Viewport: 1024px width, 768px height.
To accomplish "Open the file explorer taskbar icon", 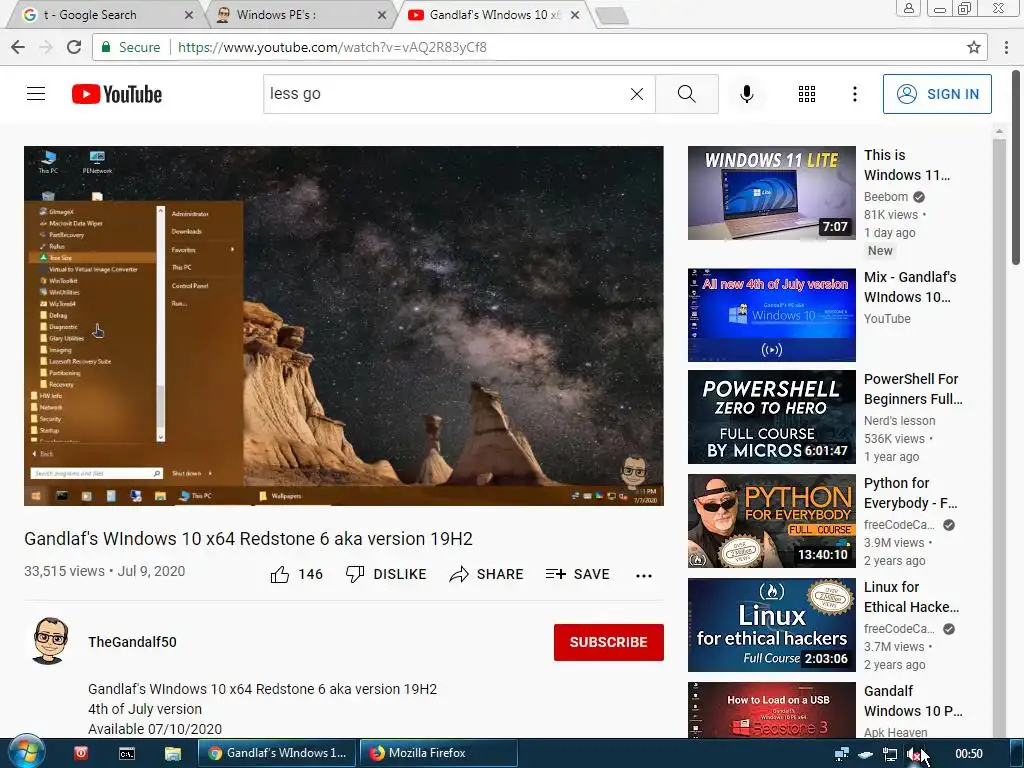I will (172, 754).
